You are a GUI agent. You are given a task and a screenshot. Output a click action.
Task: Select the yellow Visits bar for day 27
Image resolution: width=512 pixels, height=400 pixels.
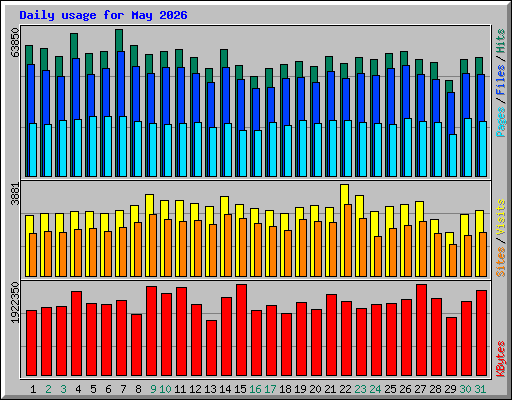(x=420, y=211)
